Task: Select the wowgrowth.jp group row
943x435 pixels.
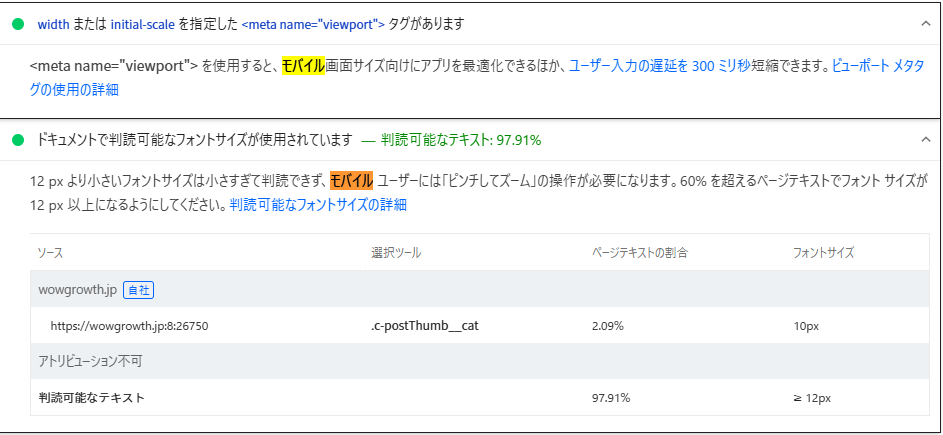Action: pos(78,290)
